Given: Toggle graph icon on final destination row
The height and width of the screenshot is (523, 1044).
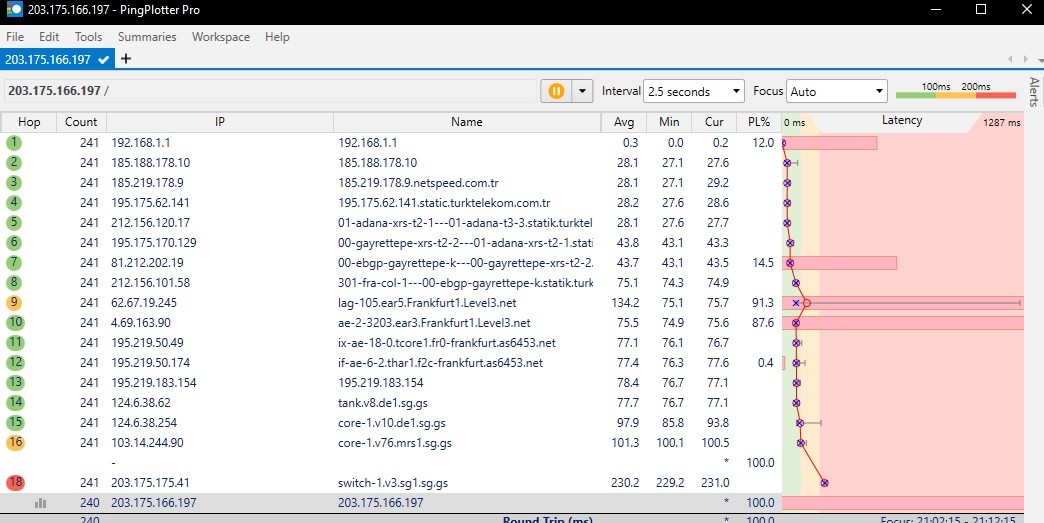Looking at the screenshot, I should [x=41, y=503].
